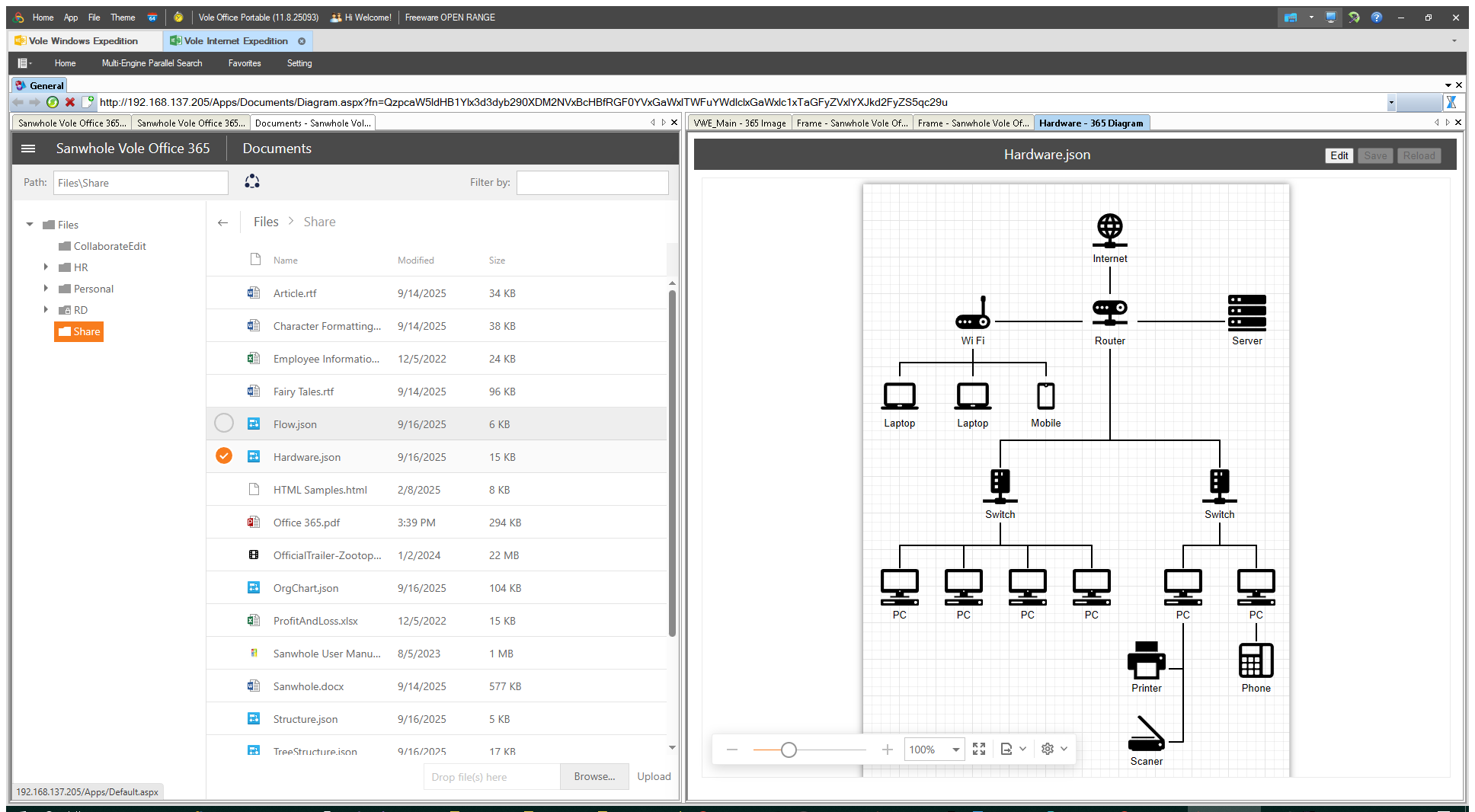Click the fit-to-screen icon in diagram toolbar
This screenshot has height=812, width=1475.
(x=979, y=750)
